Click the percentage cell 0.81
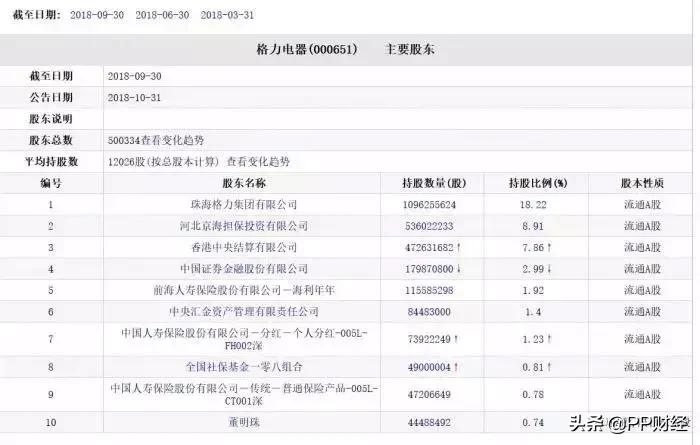 [x=533, y=367]
